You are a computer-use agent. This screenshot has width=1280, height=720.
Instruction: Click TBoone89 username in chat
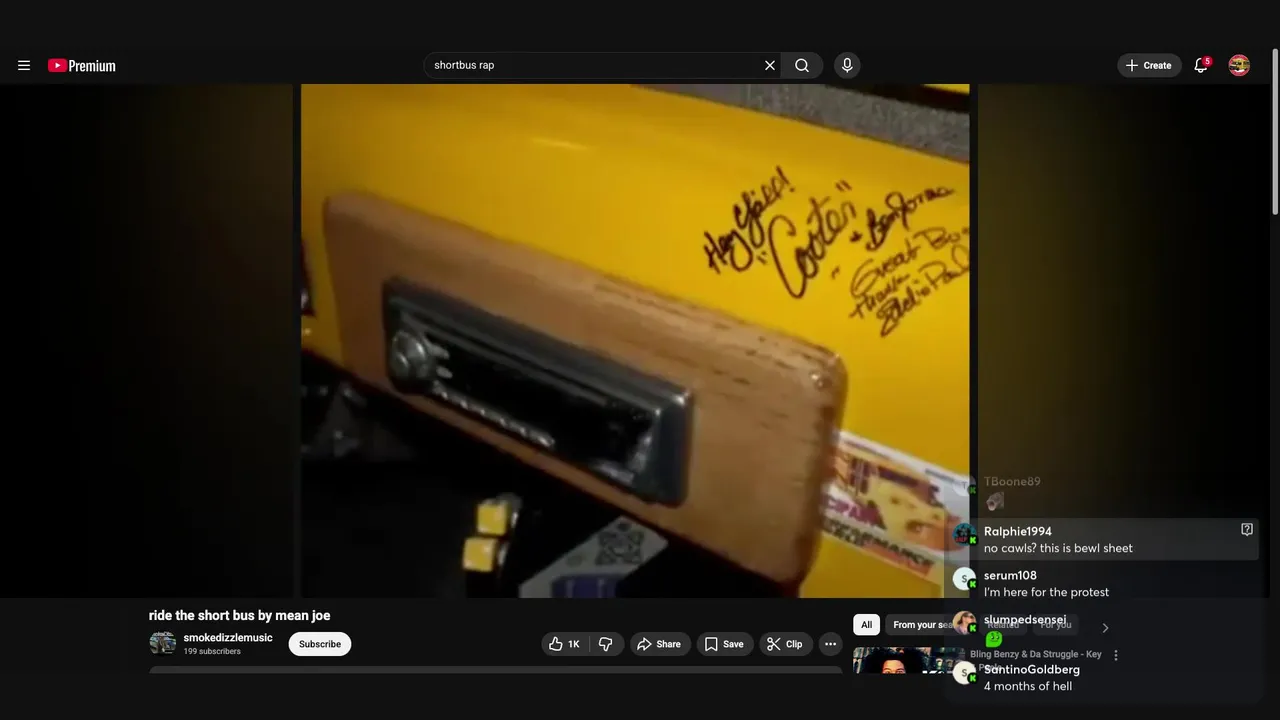[1012, 481]
